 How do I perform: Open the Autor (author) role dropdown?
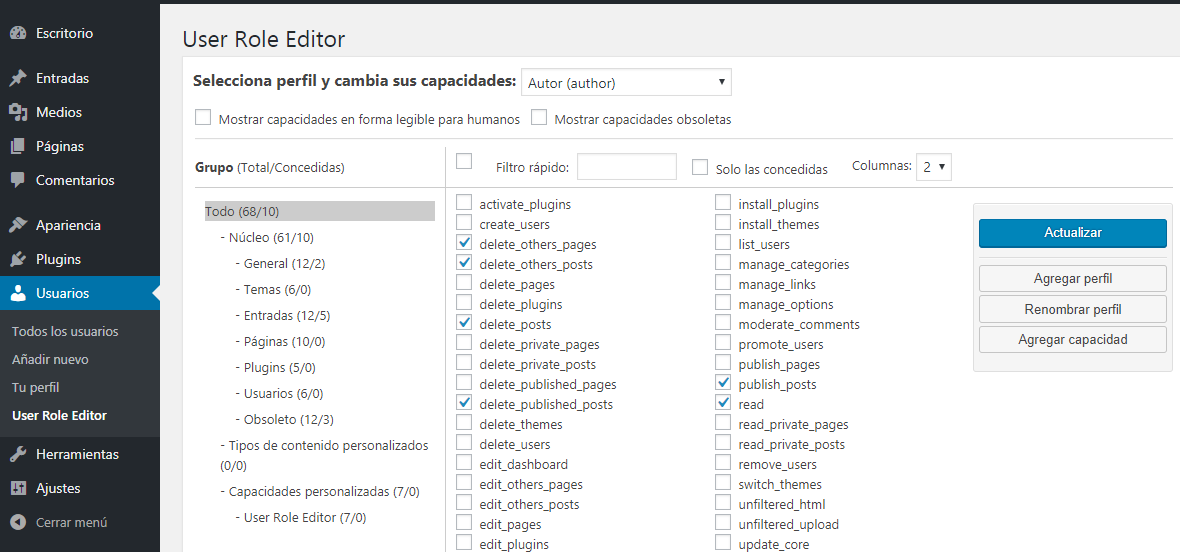click(626, 83)
